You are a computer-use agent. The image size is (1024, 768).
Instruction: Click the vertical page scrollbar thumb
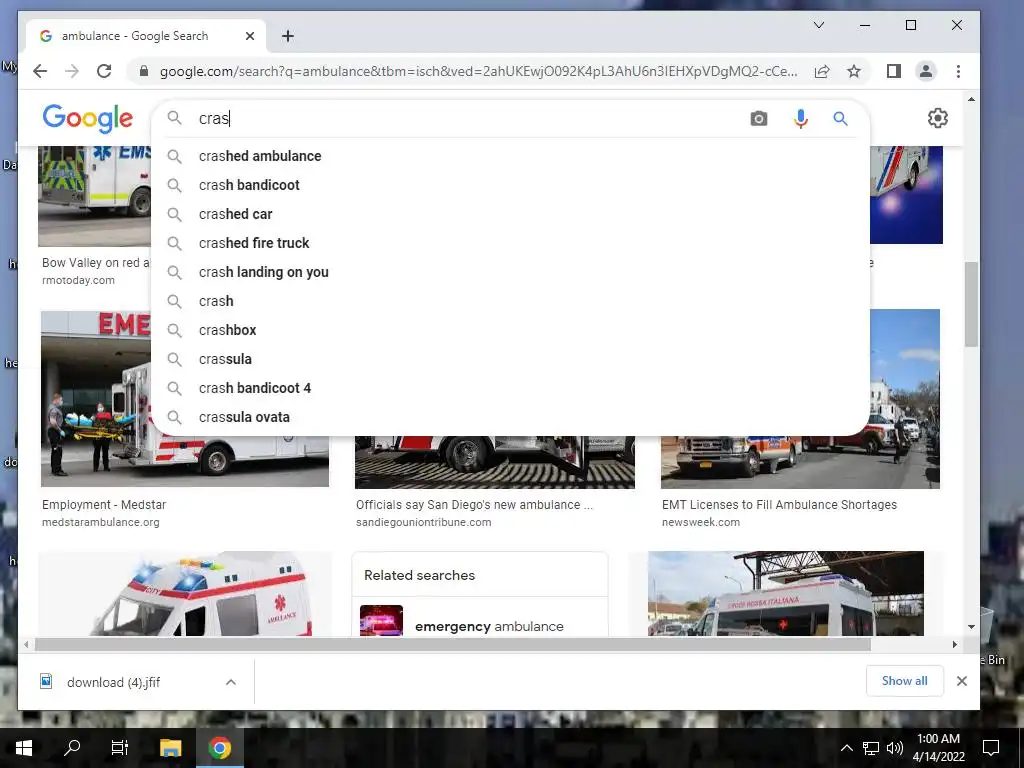pos(971,304)
